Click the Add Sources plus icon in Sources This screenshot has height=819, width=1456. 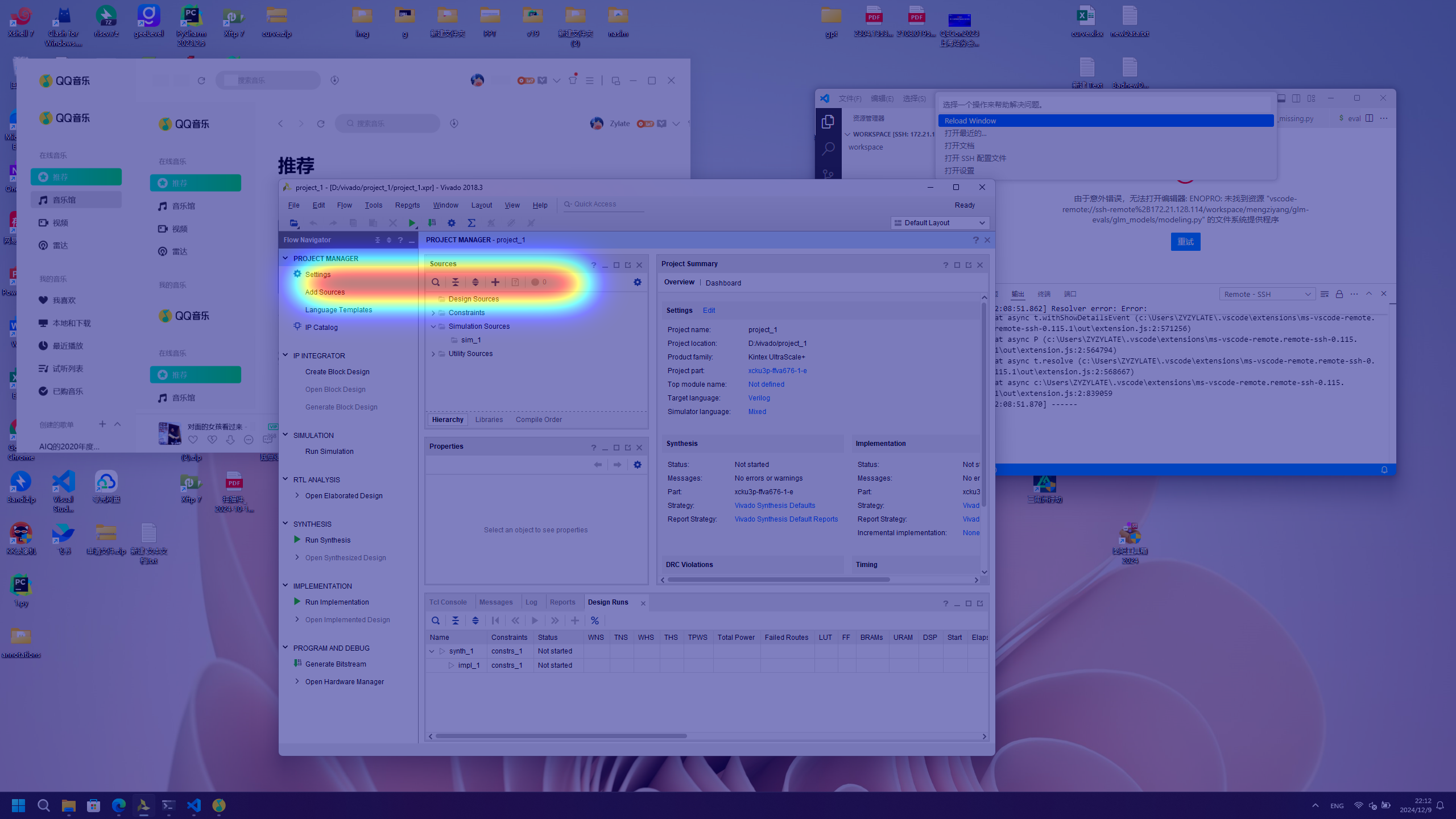[x=495, y=282]
